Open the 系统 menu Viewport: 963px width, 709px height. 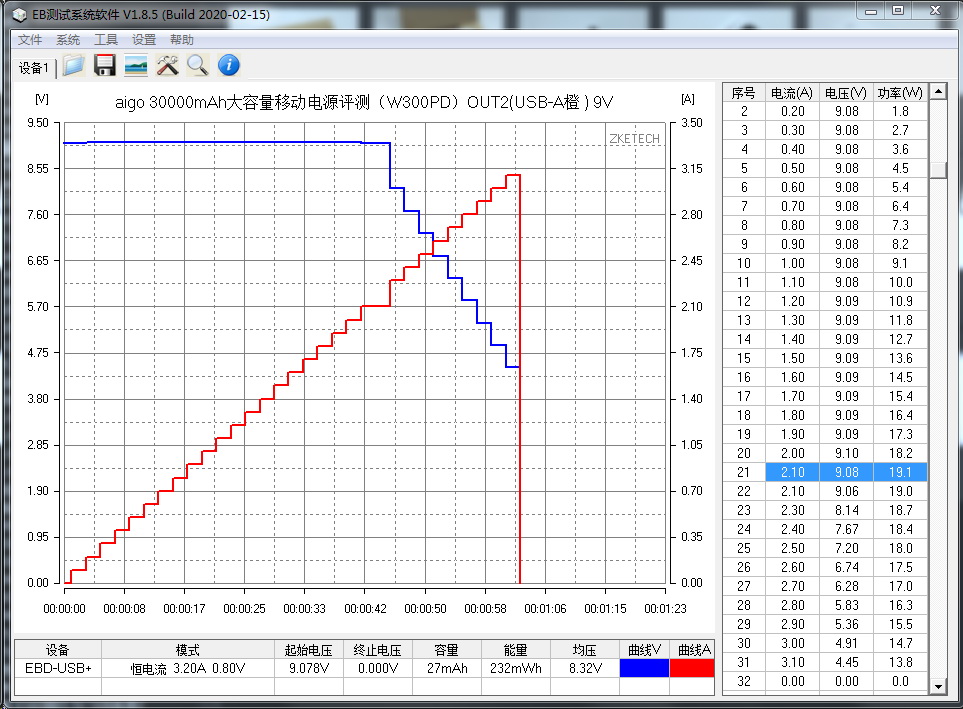pyautogui.click(x=68, y=40)
